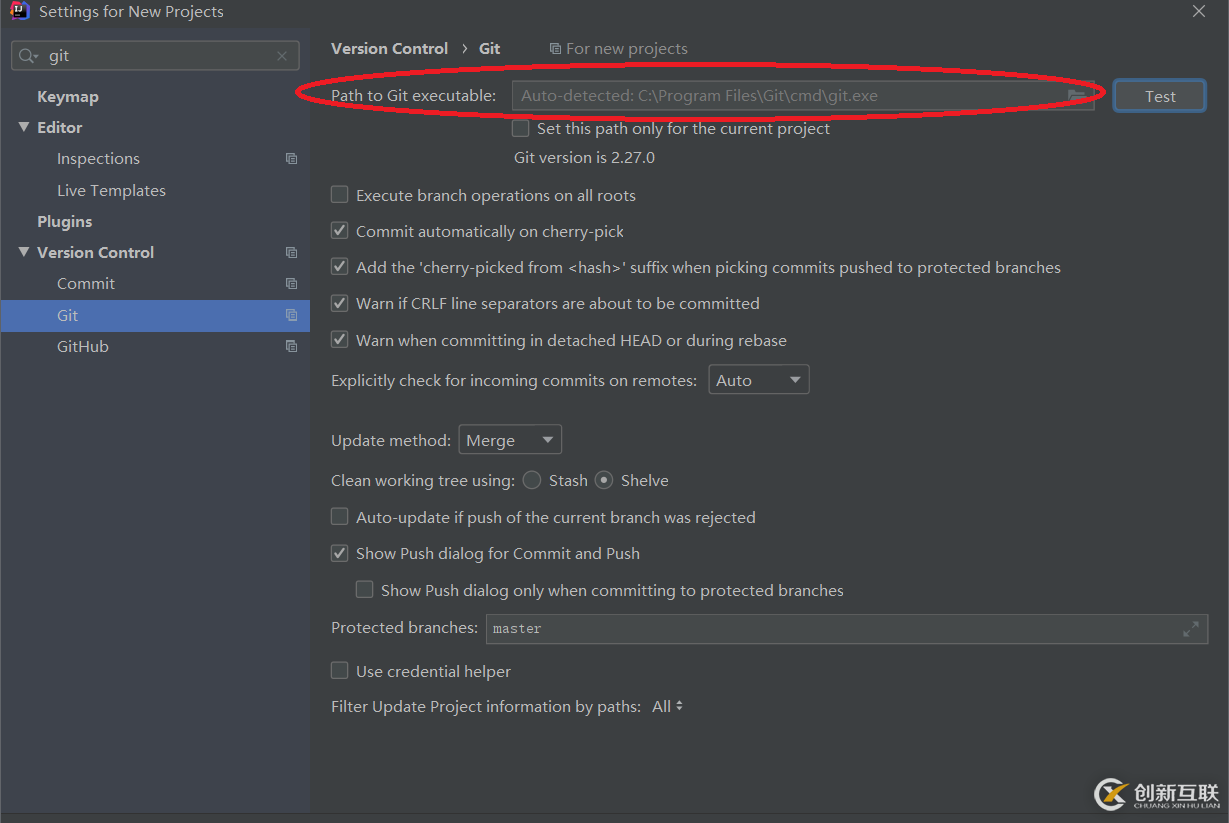Open the incoming commits 'Auto' dropdown

point(759,380)
